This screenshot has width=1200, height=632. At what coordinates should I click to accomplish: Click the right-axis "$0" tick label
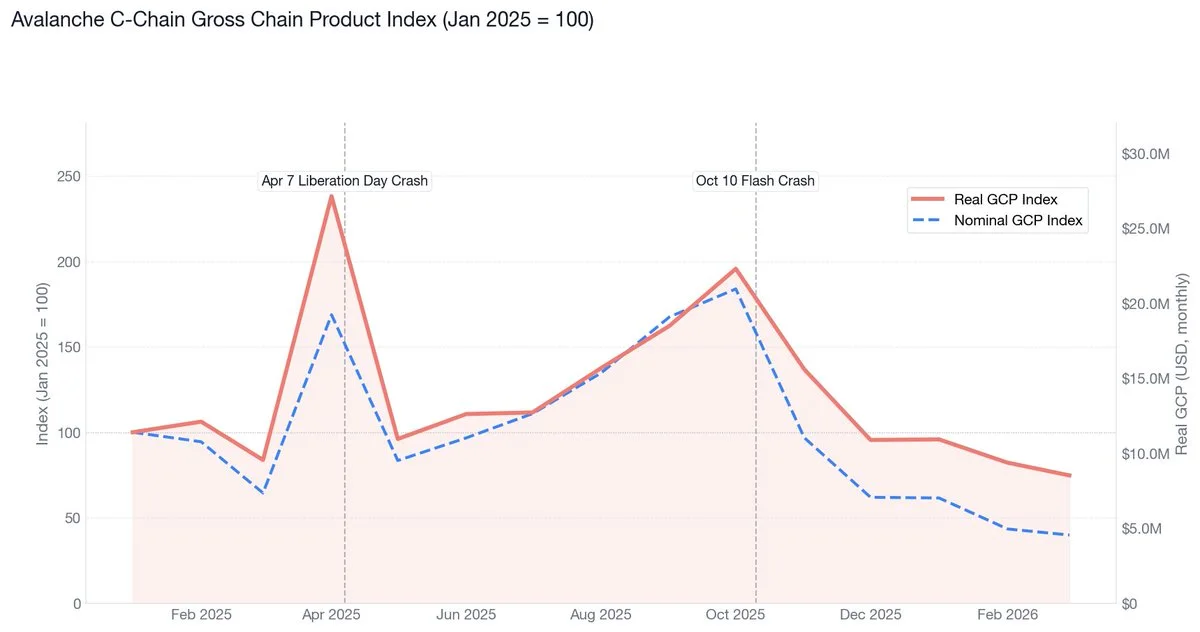(1131, 604)
